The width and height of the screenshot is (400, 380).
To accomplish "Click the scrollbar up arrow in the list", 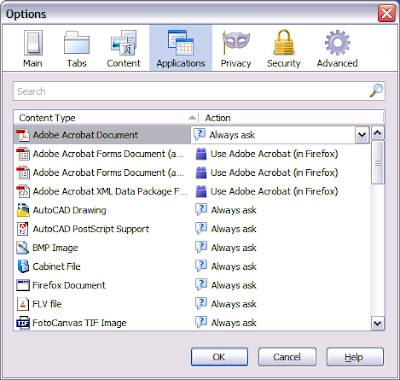I will click(x=377, y=133).
